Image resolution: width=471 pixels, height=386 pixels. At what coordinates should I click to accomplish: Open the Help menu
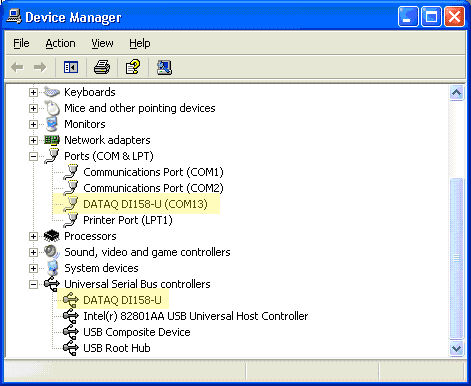pos(140,43)
